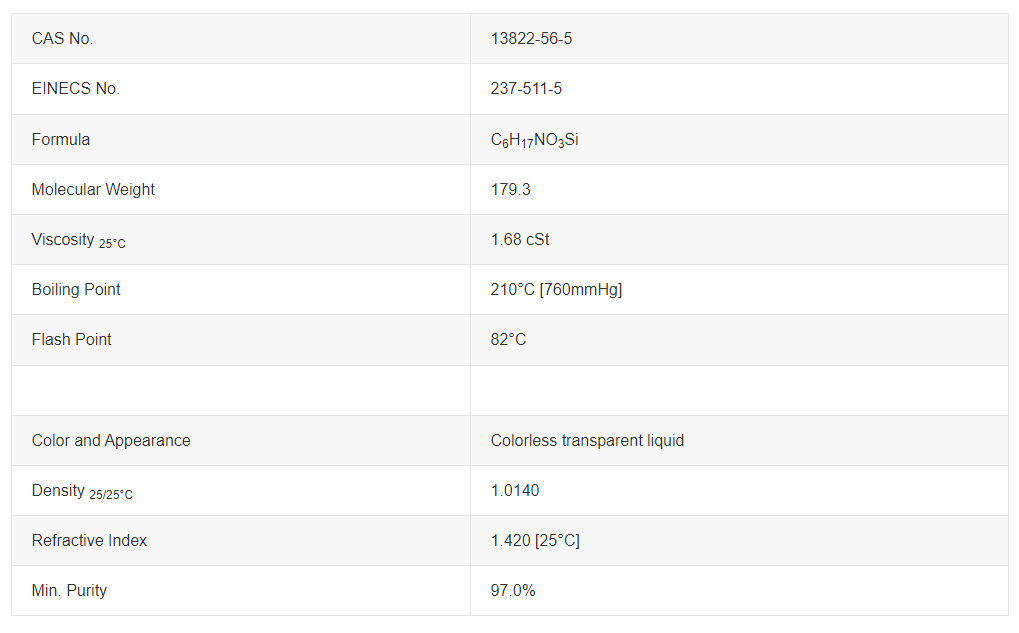Select the 'EINECS No.' label
This screenshot has height=633, width=1019.
(76, 89)
